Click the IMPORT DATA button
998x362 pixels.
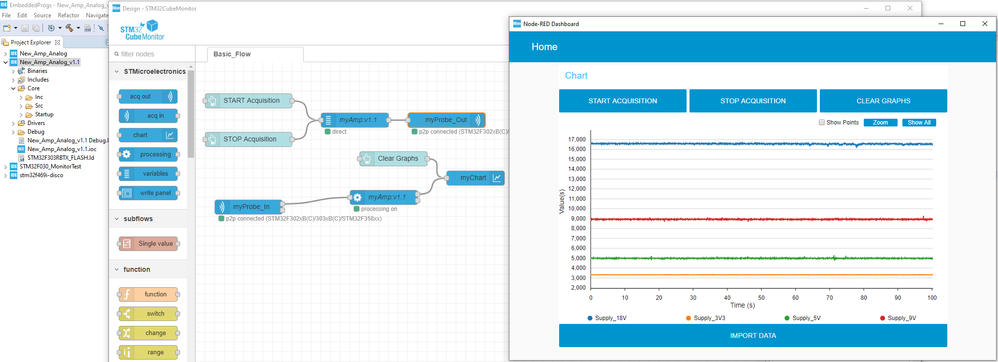click(x=753, y=335)
